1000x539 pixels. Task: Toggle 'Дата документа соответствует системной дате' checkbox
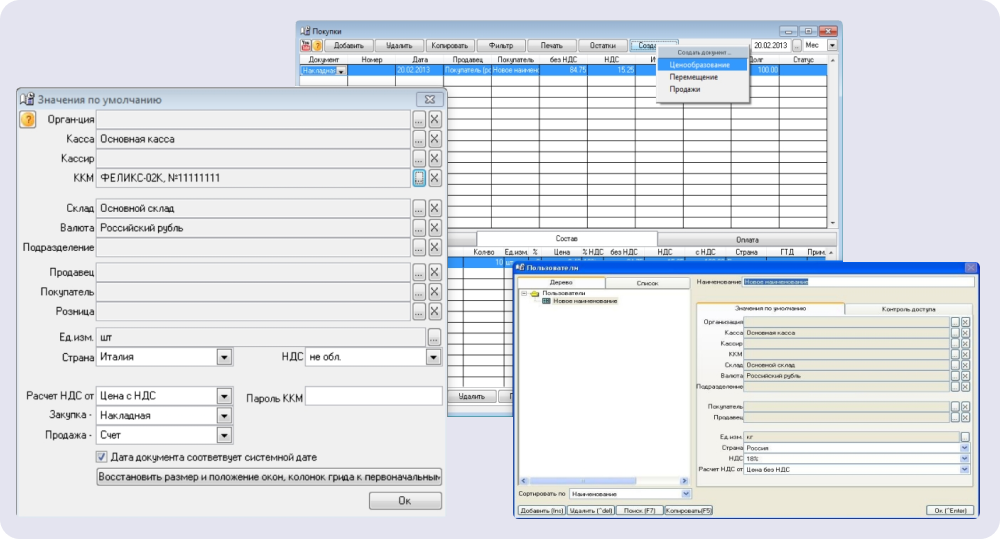click(x=101, y=457)
